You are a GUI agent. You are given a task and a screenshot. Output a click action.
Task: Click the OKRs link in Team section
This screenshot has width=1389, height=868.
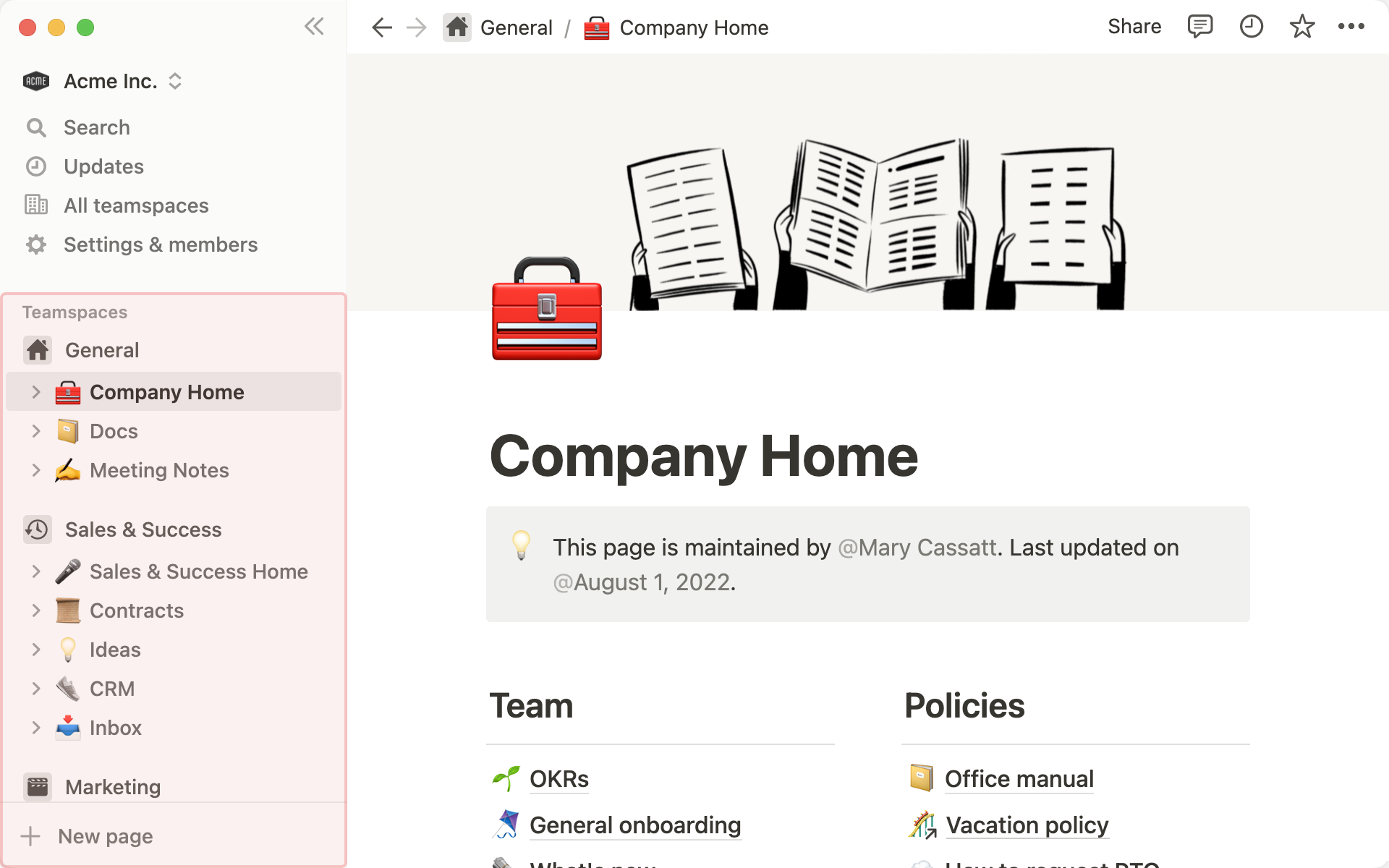(x=558, y=777)
